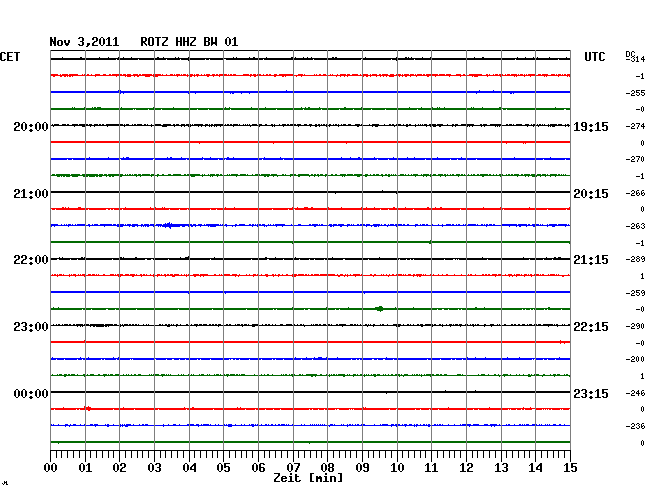Click the UTC time zone label
The height and width of the screenshot is (494, 650).
point(594,57)
